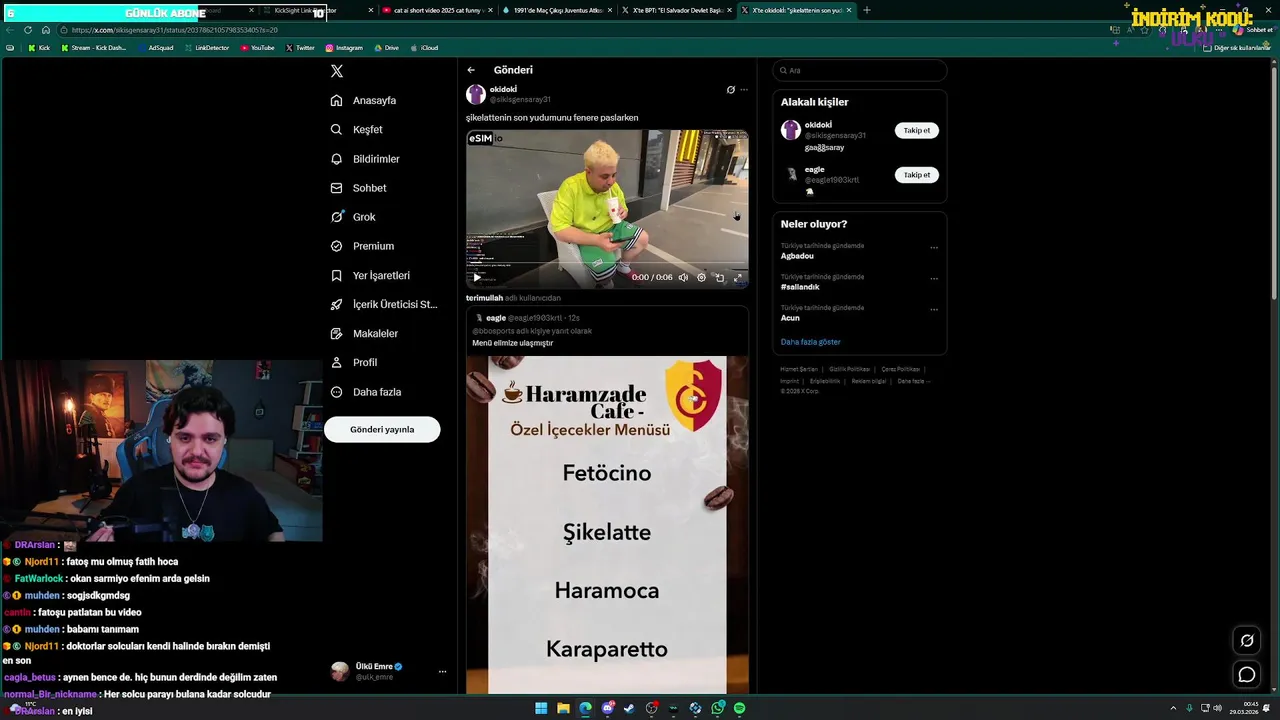
Task: Open the X logo home icon
Action: (337, 71)
